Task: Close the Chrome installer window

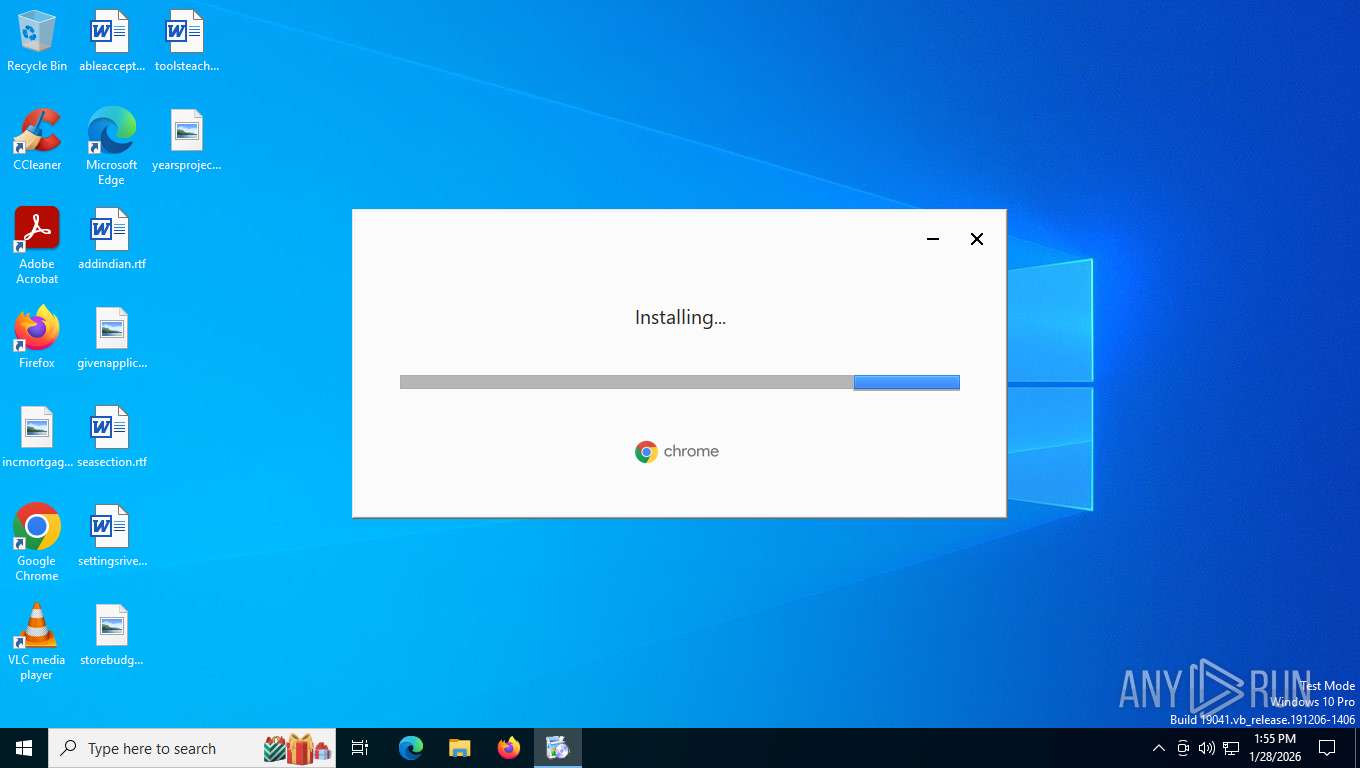Action: pyautogui.click(x=977, y=239)
